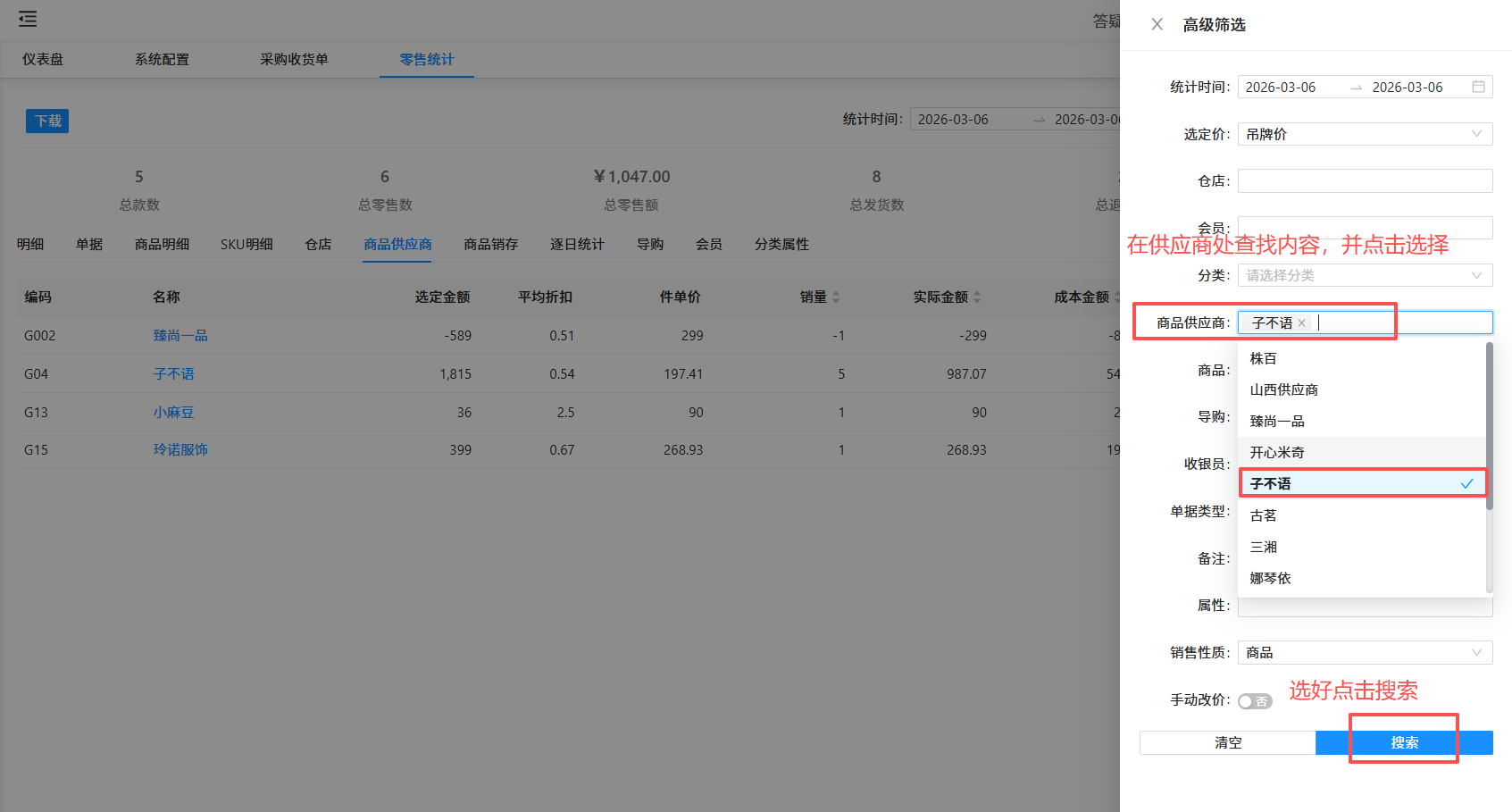This screenshot has height=812, width=1512.
Task: Switch to the 采购收货单 tab
Action: (294, 59)
